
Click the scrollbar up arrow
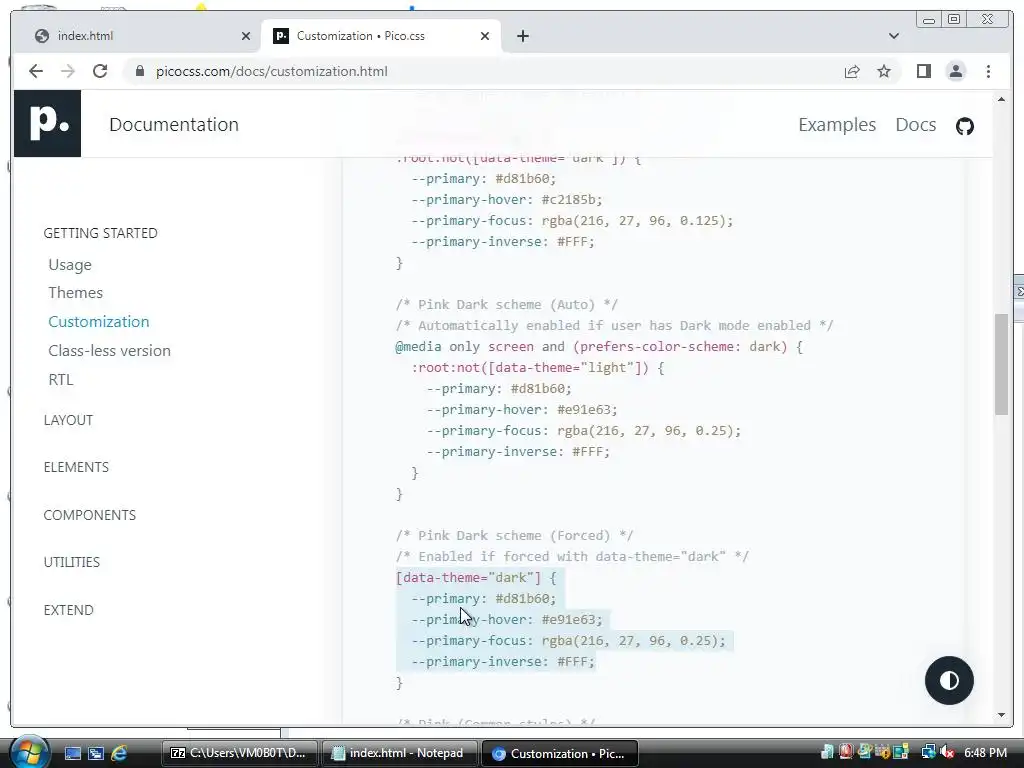(1001, 99)
